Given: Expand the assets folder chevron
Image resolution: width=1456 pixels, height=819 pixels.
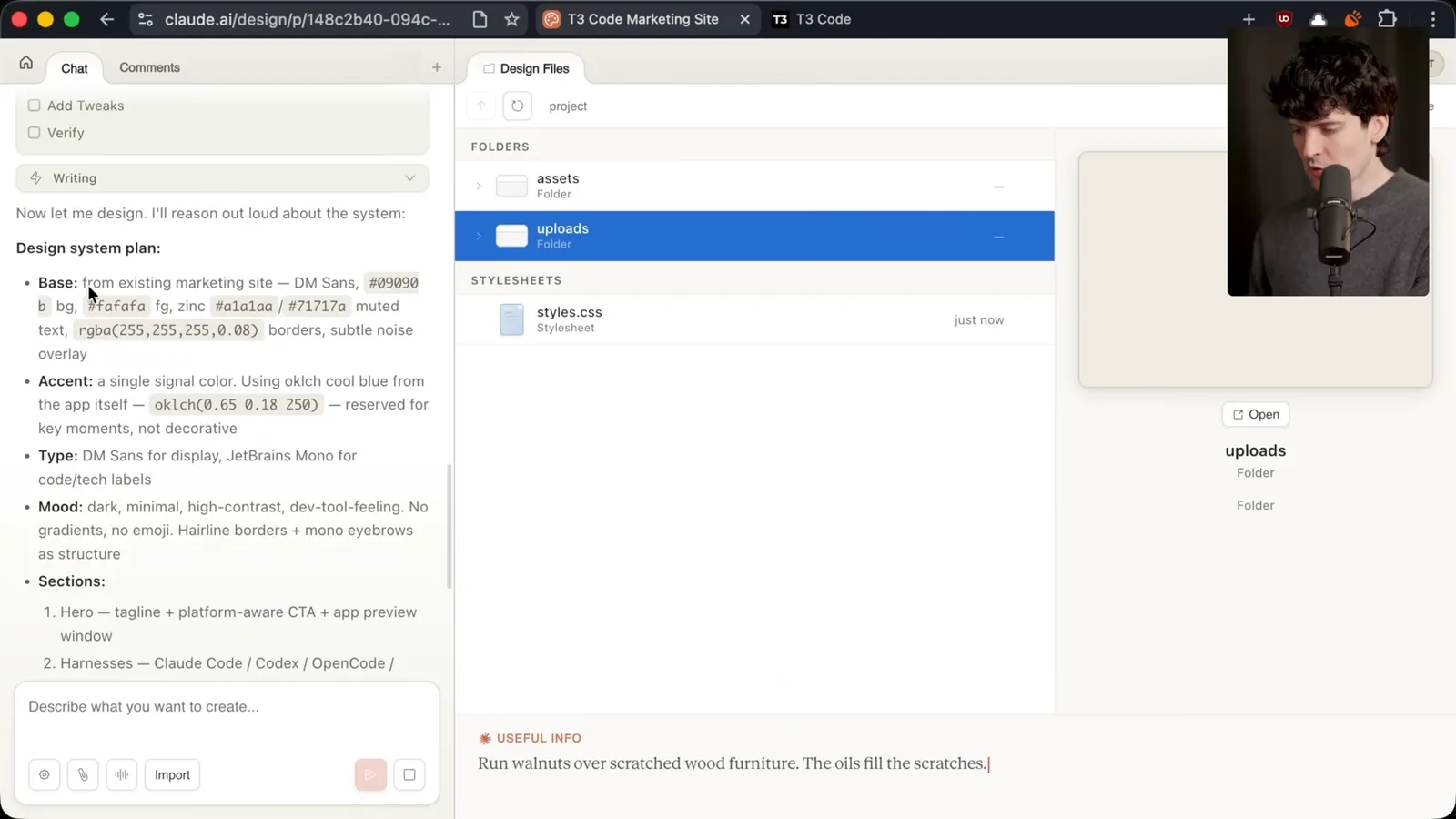Looking at the screenshot, I should (479, 187).
